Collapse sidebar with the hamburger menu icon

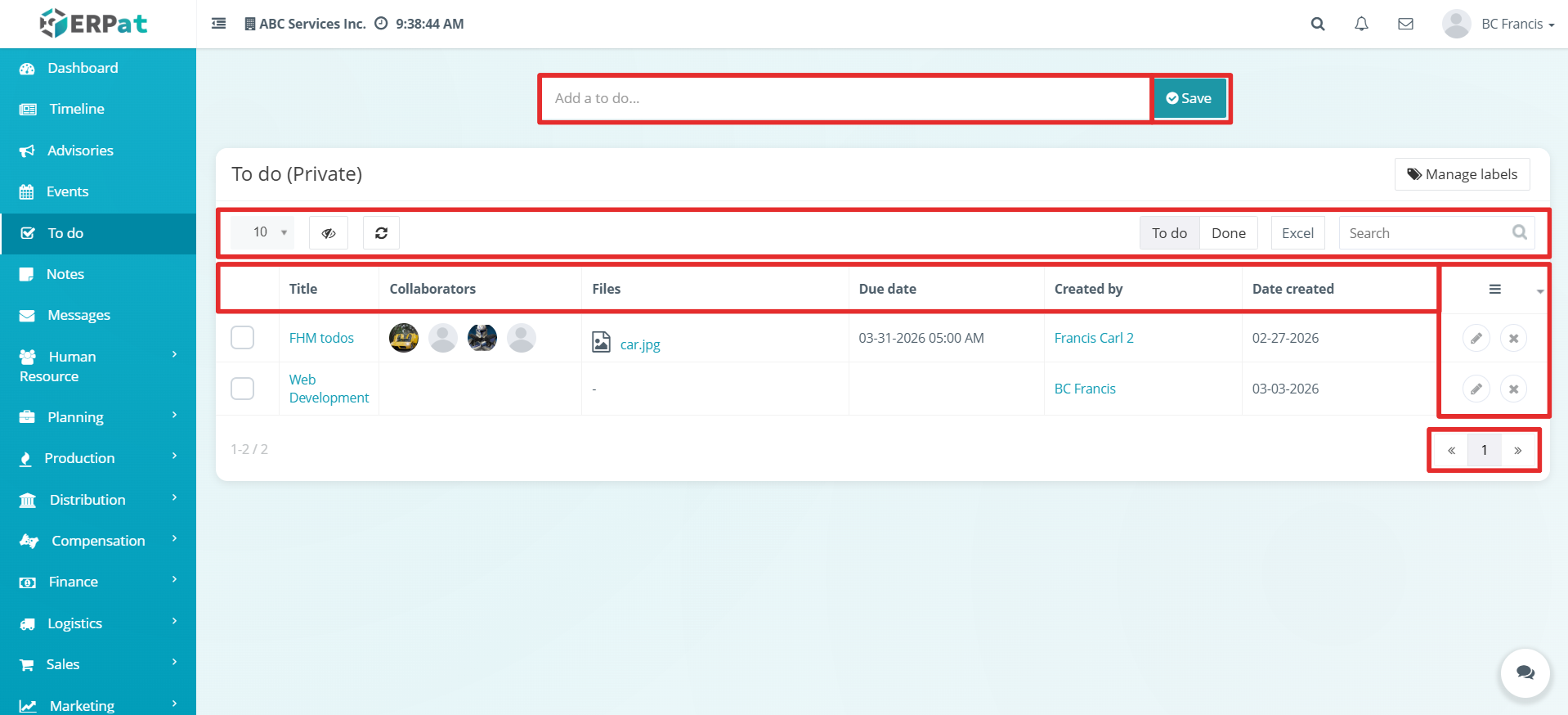click(x=219, y=24)
